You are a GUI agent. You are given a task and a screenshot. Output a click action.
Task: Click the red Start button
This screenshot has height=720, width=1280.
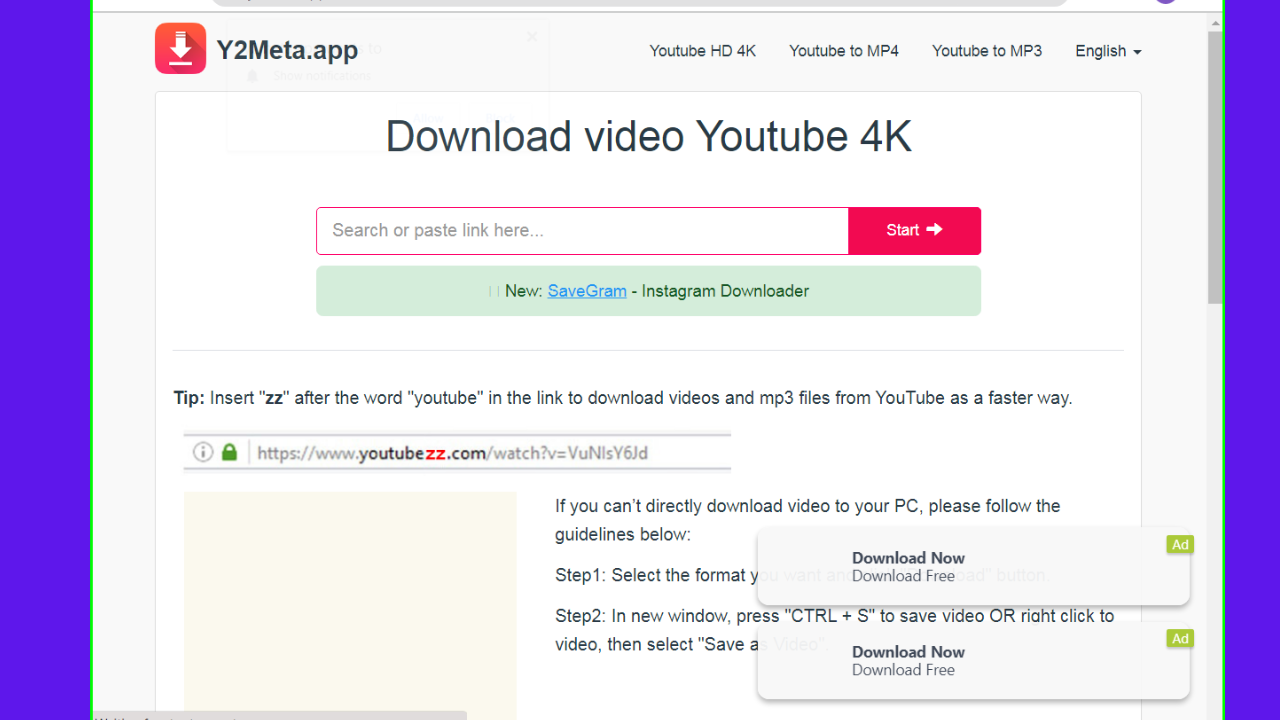click(914, 231)
